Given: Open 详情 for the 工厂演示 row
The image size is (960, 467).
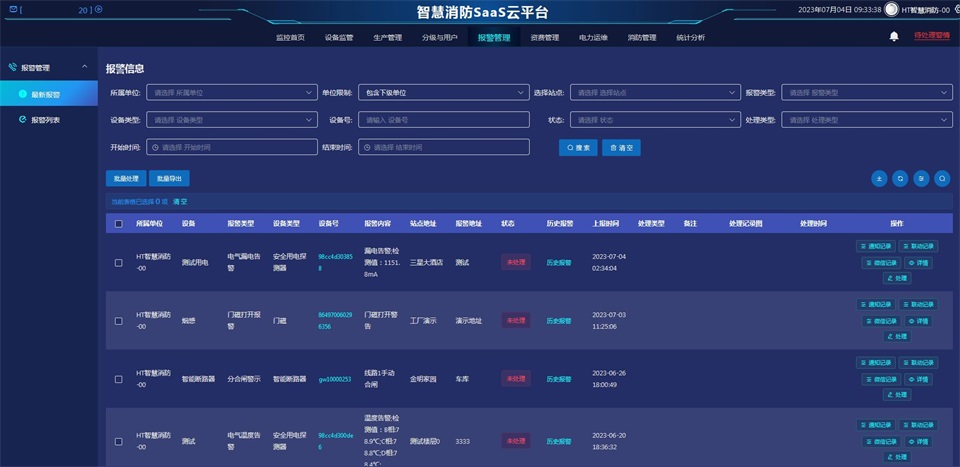Looking at the screenshot, I should point(918,321).
